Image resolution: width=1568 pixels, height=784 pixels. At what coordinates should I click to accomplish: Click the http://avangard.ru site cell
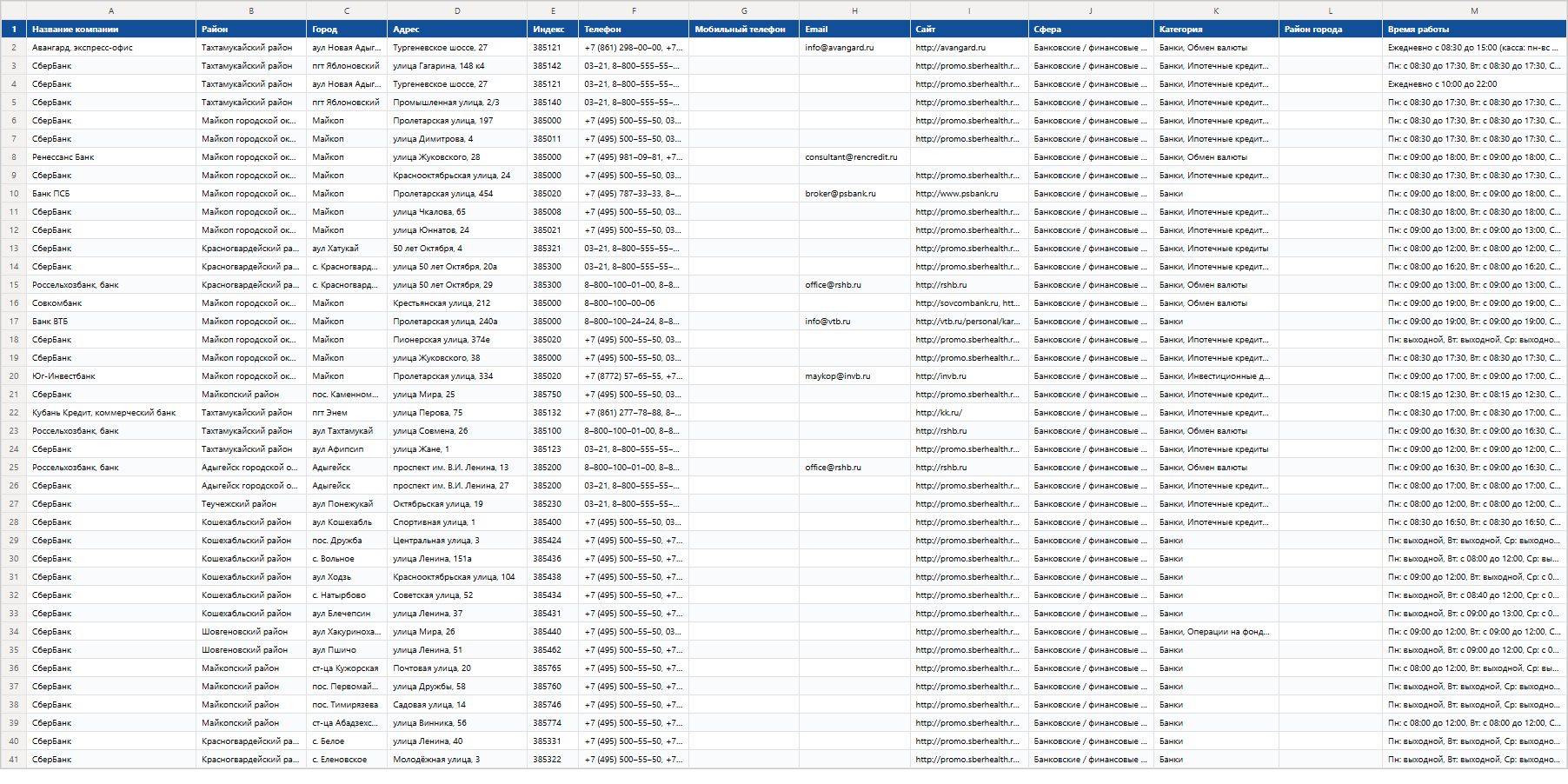click(969, 48)
